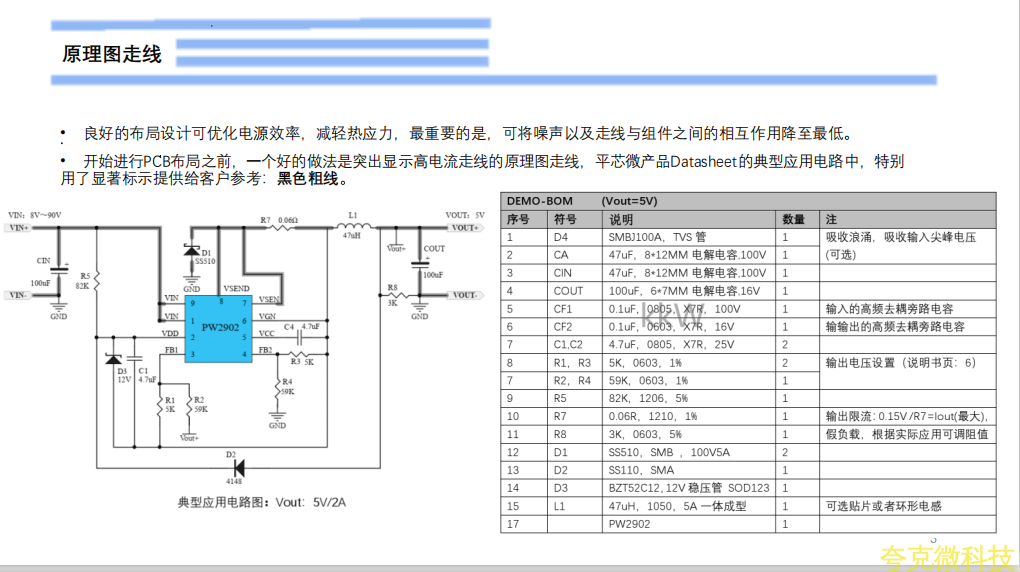Screen dimensions: 1020x572
Task: Select the R7 0.06Ω resistor symbol
Action: pos(280,227)
